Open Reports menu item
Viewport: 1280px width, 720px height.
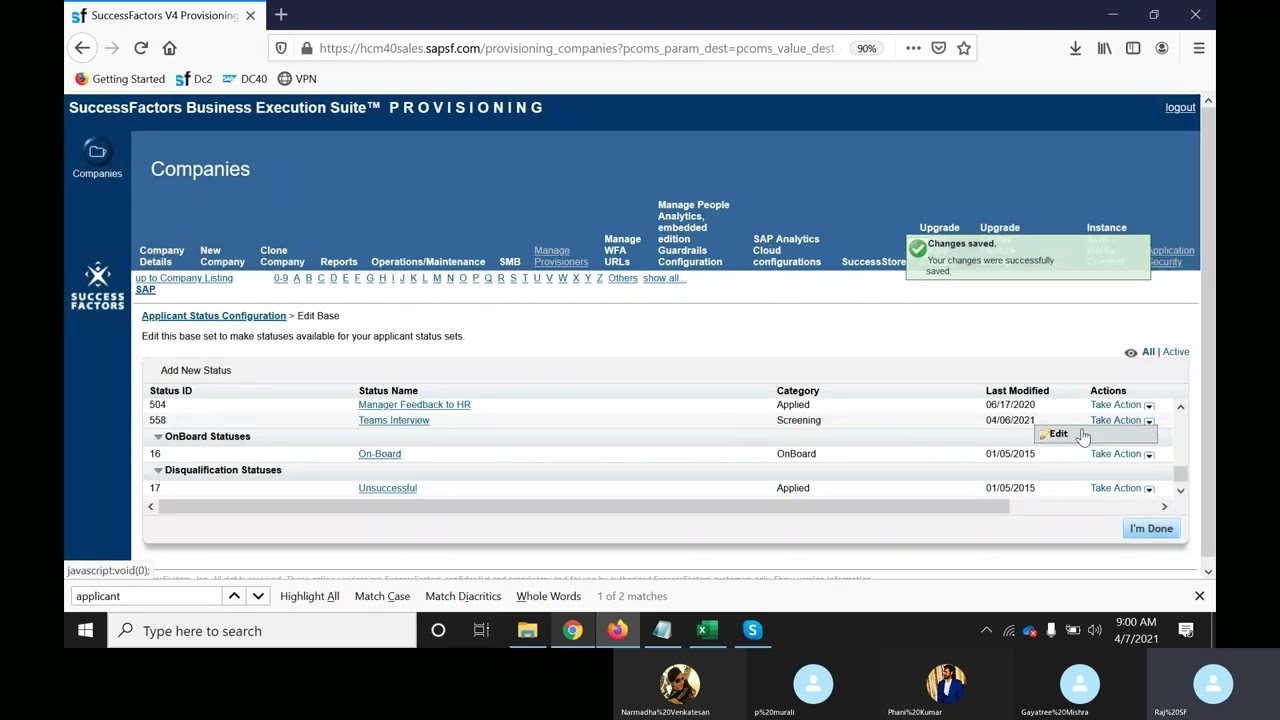[339, 262]
